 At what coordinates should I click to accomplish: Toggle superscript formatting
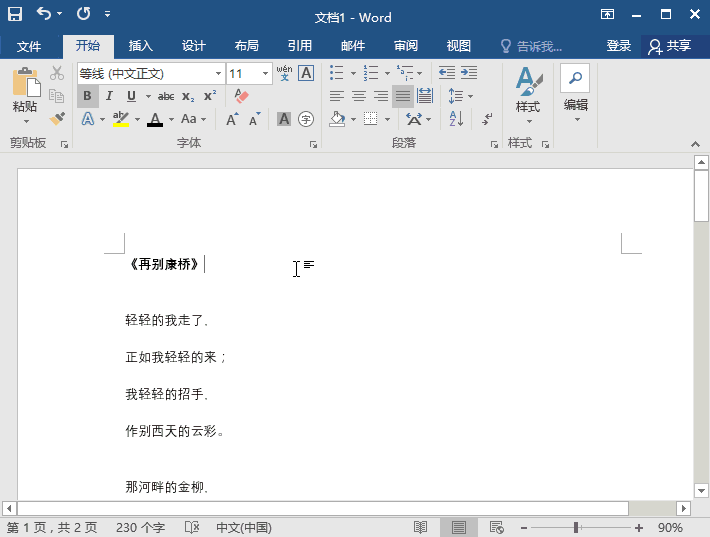point(210,96)
